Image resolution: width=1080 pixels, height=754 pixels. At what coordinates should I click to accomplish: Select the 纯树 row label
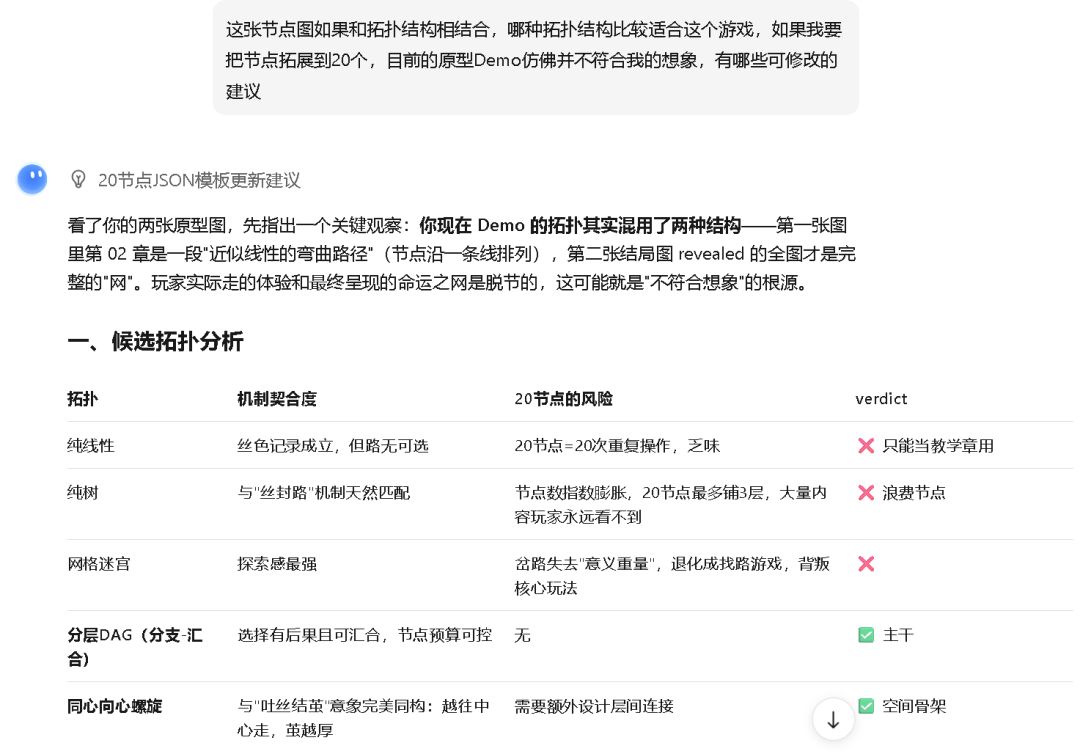click(x=83, y=492)
